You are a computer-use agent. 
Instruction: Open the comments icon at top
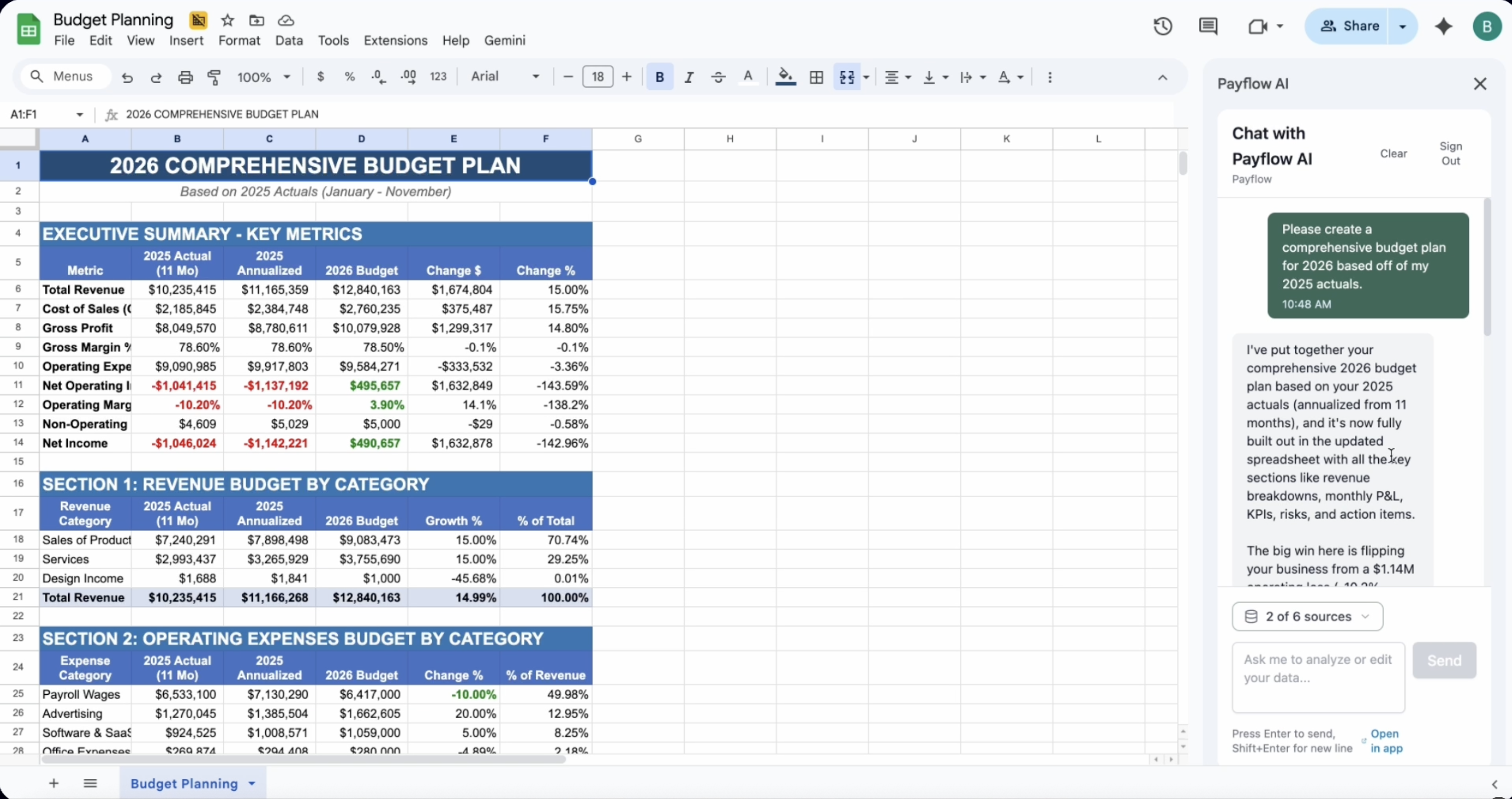coord(1208,26)
